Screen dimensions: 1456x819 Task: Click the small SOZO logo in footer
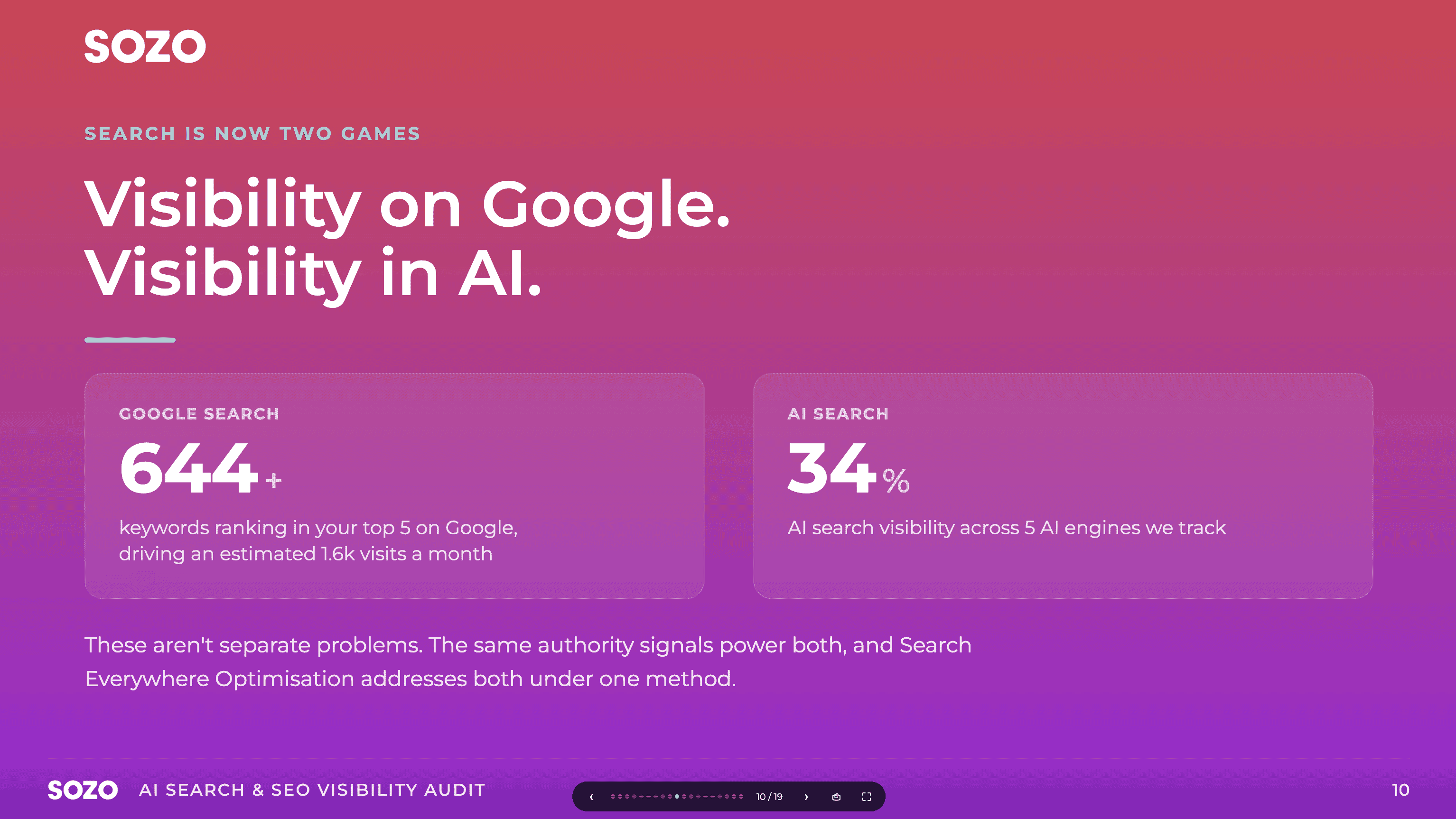point(83,790)
